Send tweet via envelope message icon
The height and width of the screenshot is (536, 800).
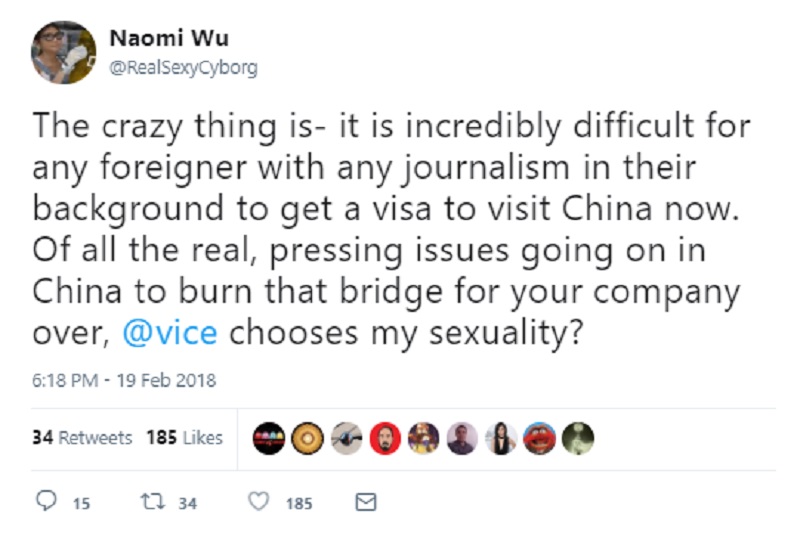[366, 502]
